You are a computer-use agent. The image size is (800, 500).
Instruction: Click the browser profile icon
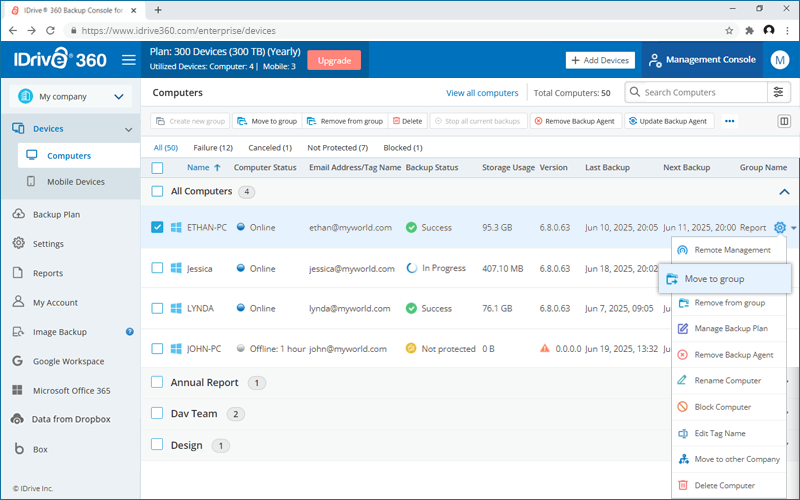(x=769, y=31)
